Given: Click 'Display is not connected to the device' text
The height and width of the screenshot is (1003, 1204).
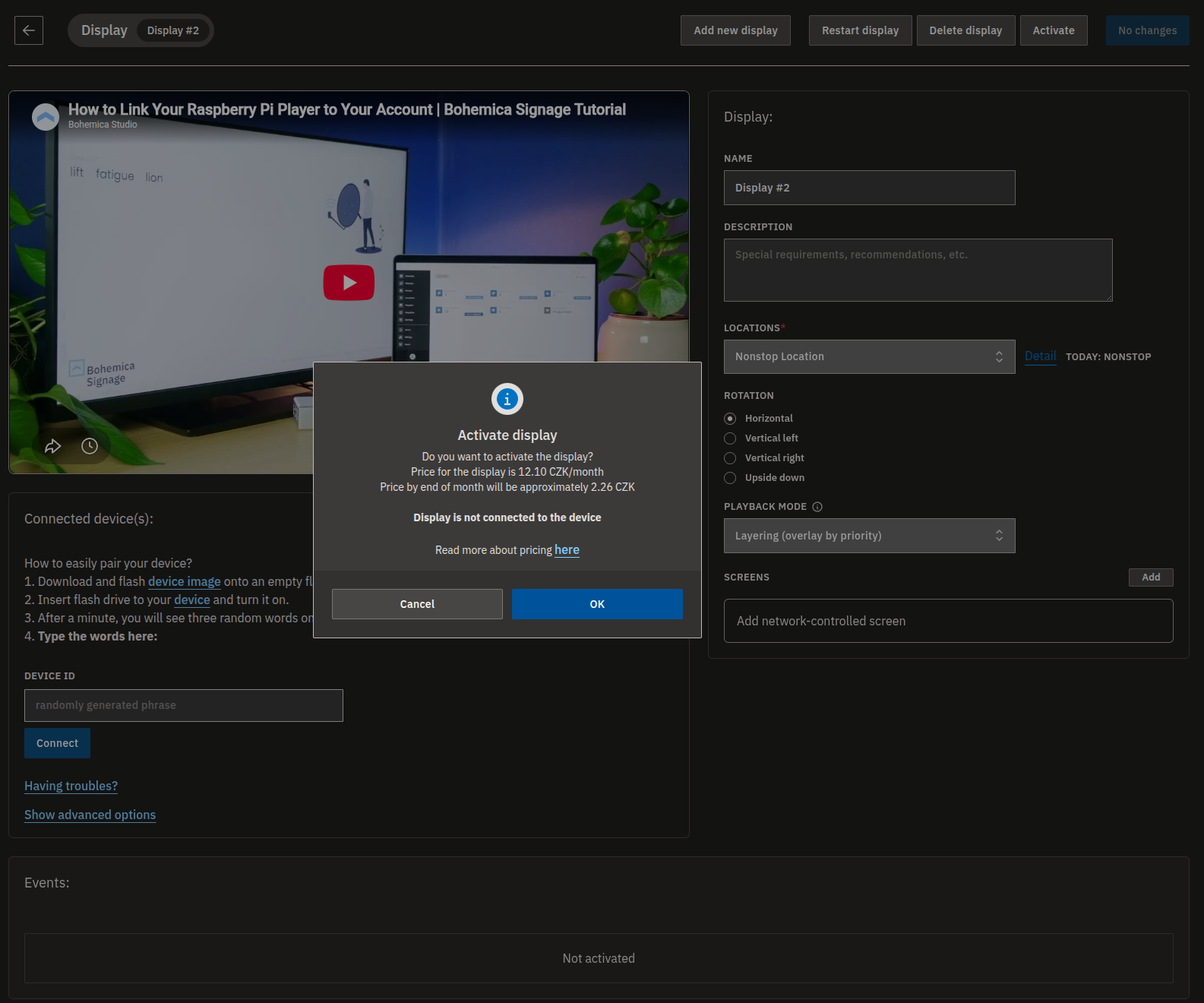Looking at the screenshot, I should pos(507,517).
